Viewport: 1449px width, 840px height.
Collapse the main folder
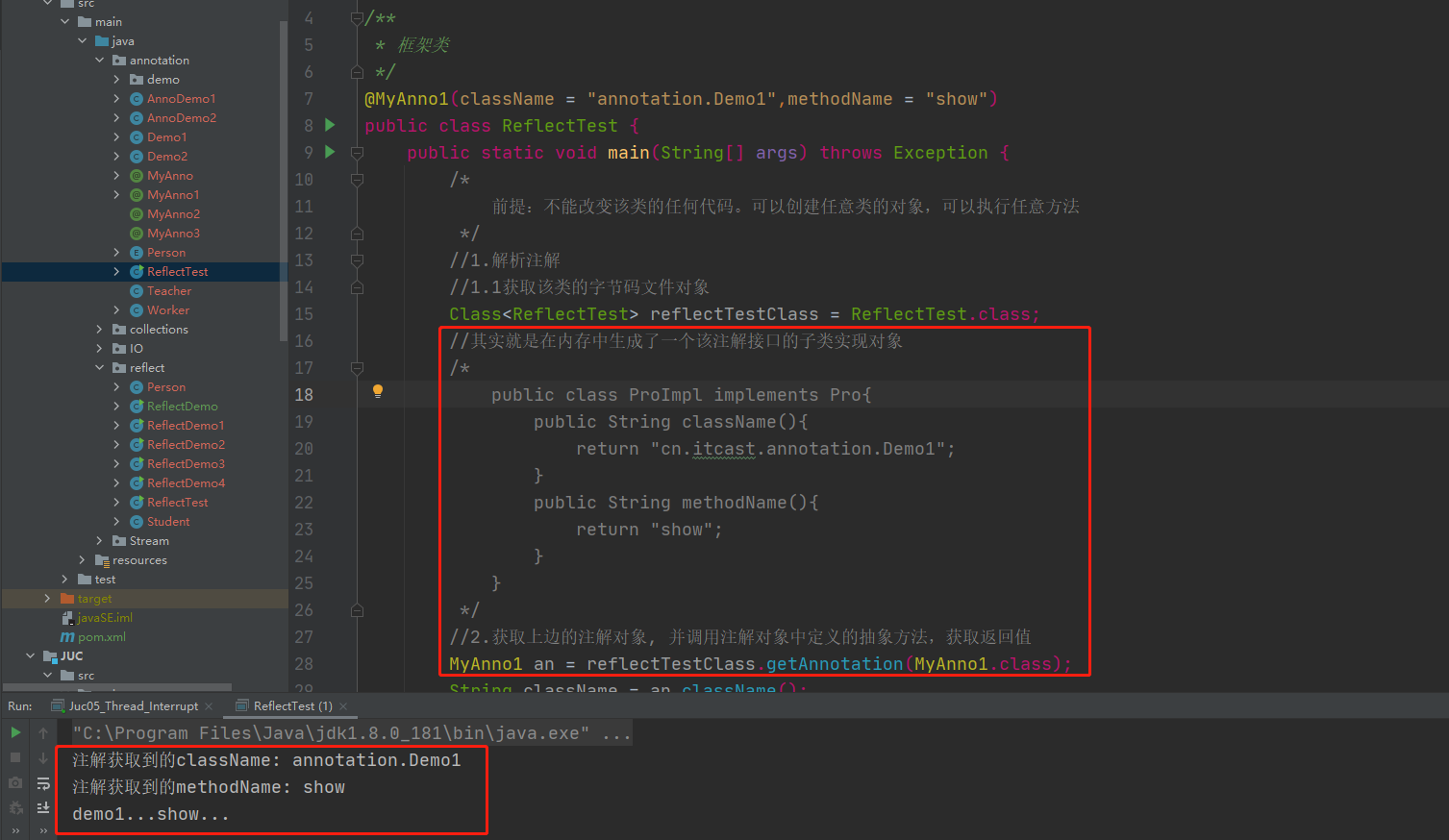[x=65, y=21]
